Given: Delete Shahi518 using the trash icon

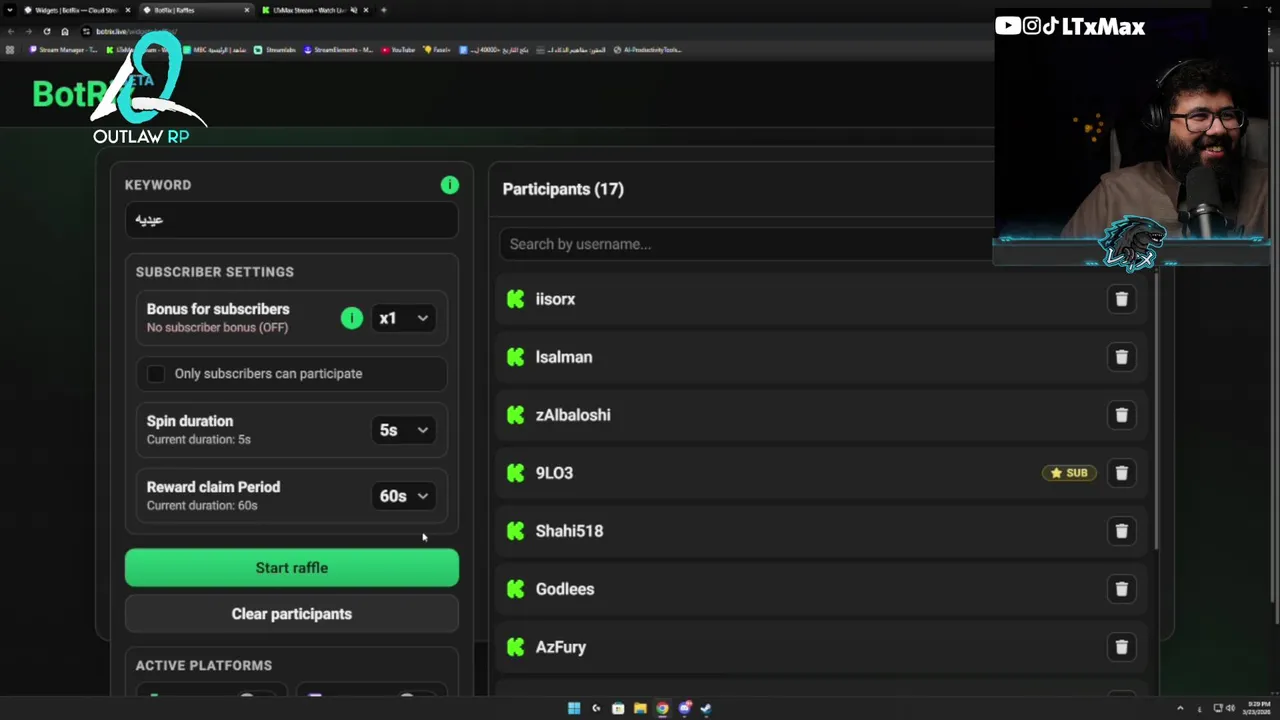Looking at the screenshot, I should click(1121, 531).
